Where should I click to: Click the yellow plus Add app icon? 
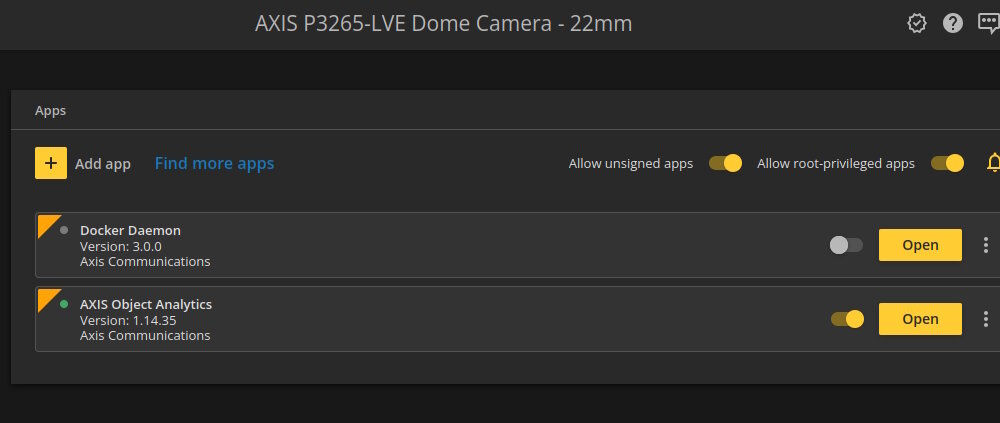51,163
